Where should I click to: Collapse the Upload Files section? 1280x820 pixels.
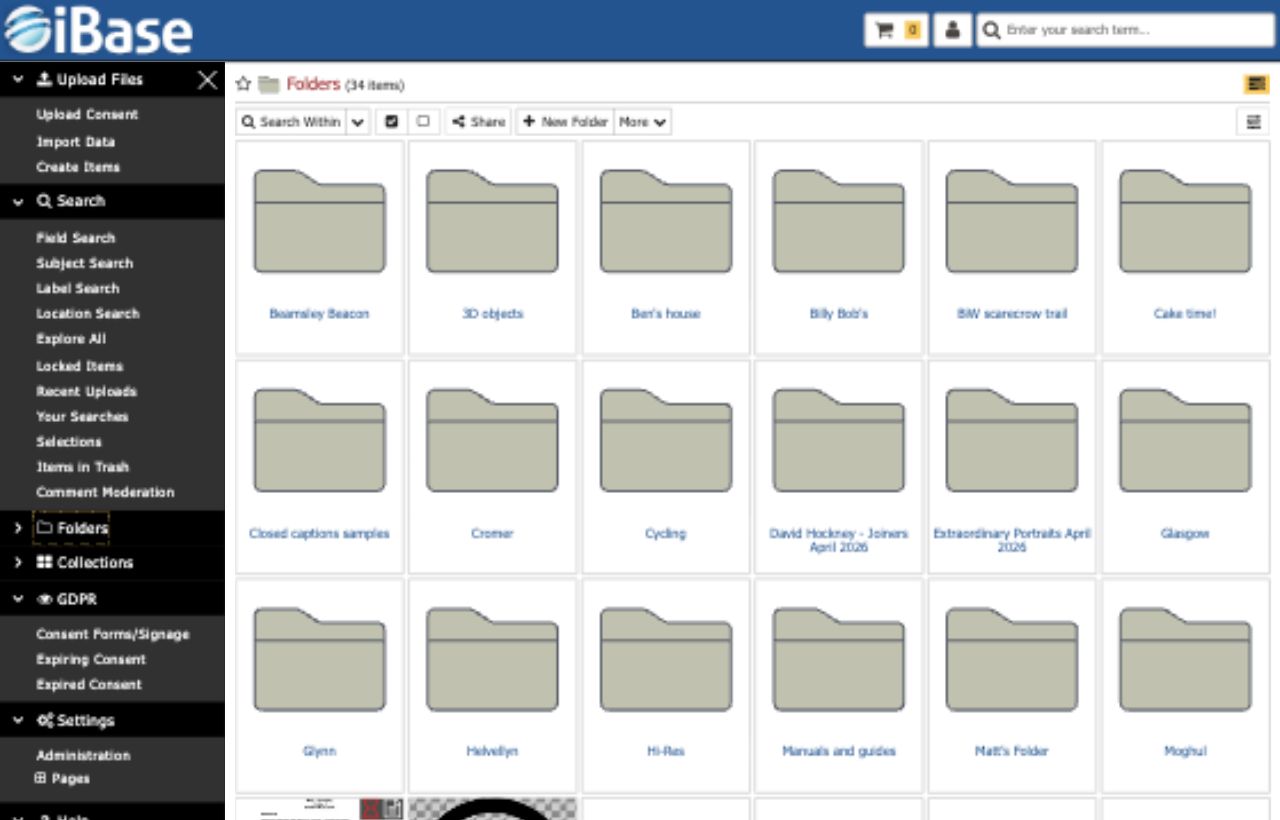(x=18, y=80)
